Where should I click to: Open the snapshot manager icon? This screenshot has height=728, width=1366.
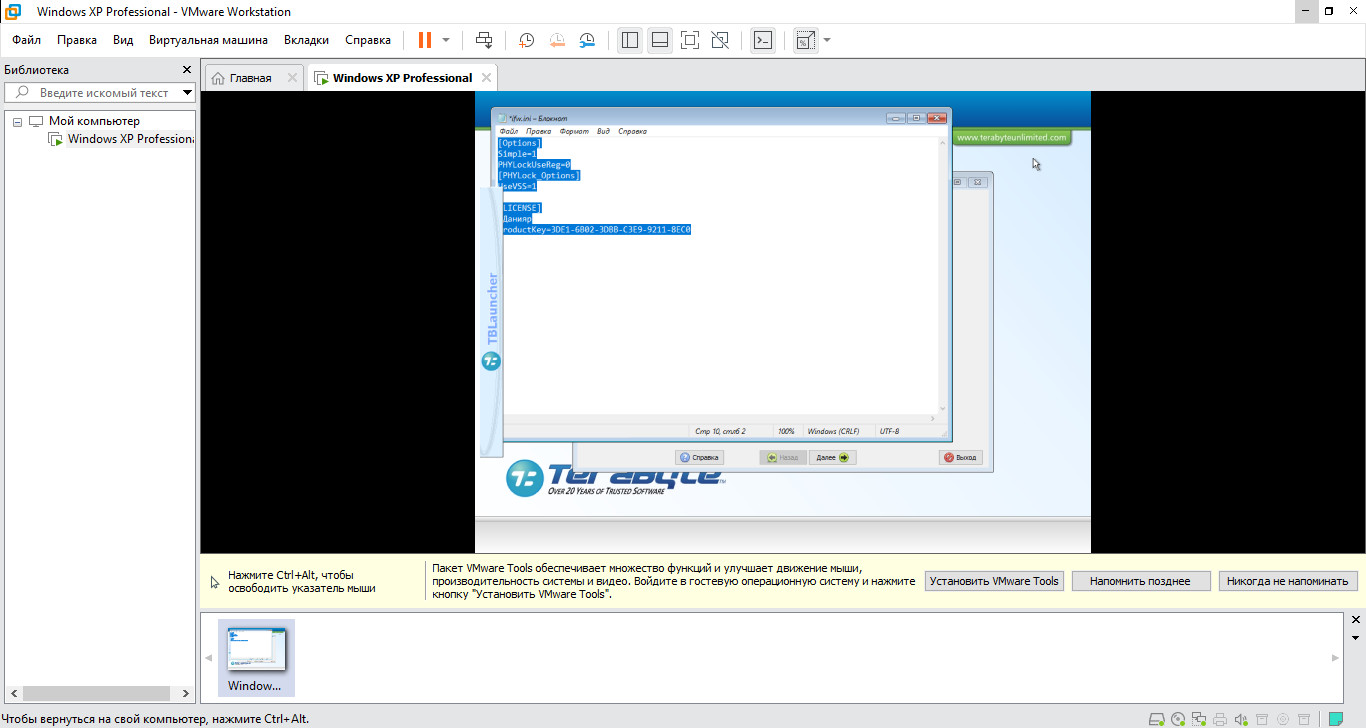tap(588, 40)
